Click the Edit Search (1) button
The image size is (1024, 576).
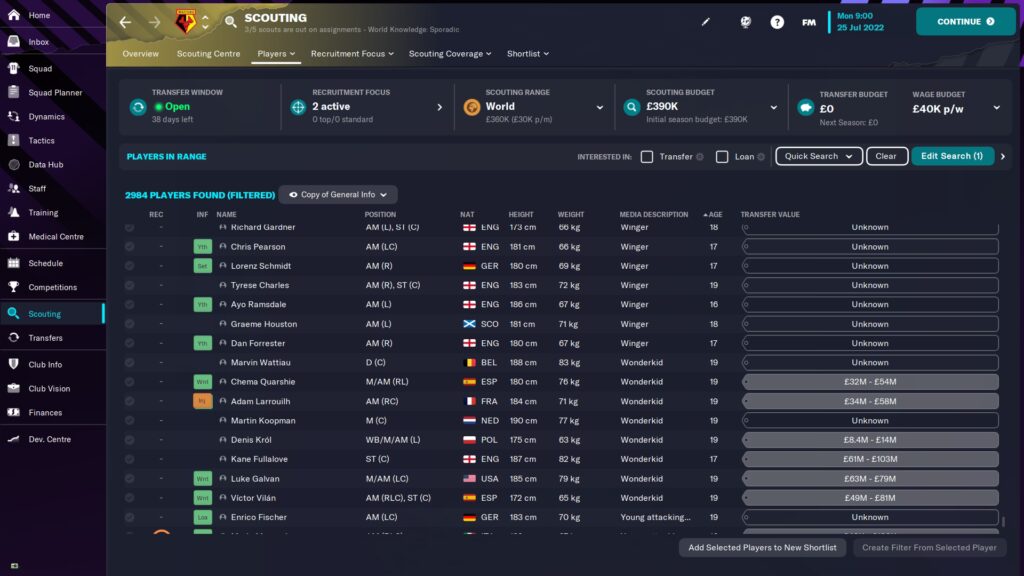(952, 156)
